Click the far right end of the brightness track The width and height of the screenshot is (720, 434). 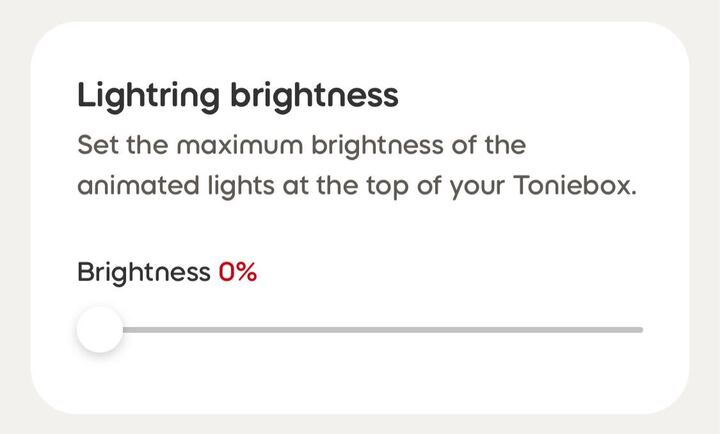pyautogui.click(x=640, y=329)
